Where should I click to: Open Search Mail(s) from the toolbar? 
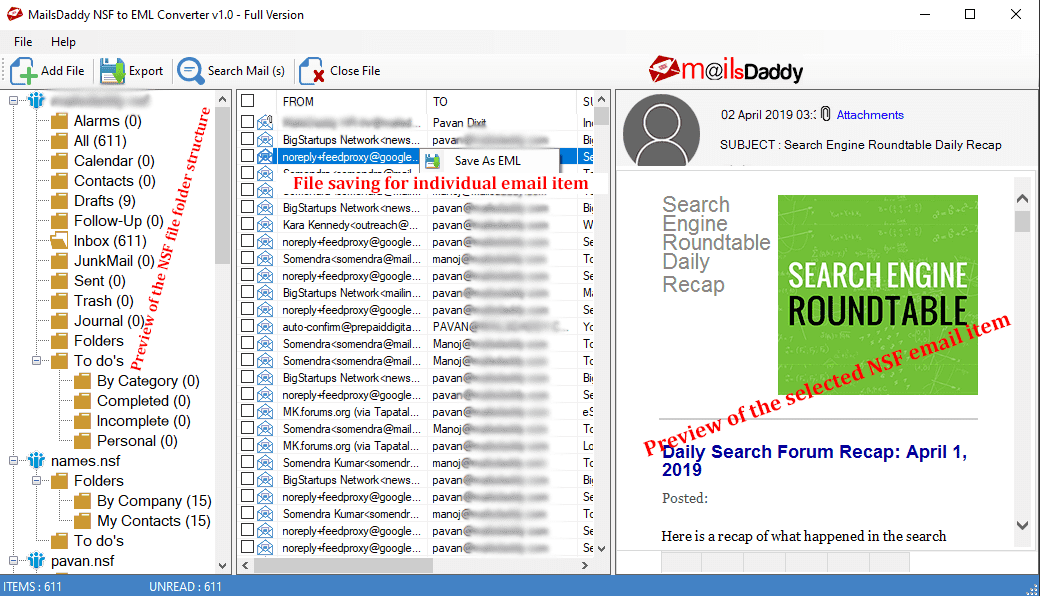tap(189, 70)
